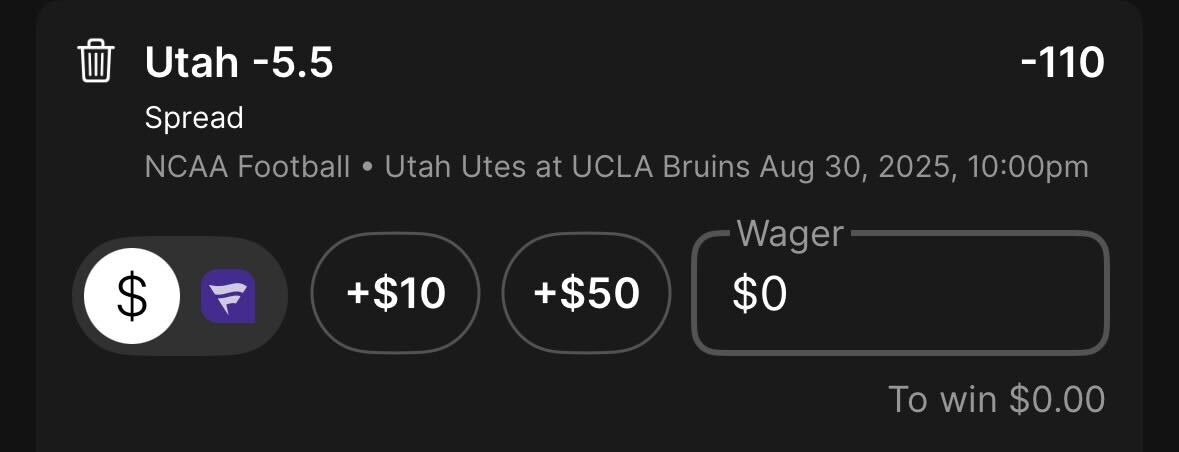The width and height of the screenshot is (1179, 452).
Task: Toggle the cash and FanCash currency pill
Action: click(x=180, y=296)
